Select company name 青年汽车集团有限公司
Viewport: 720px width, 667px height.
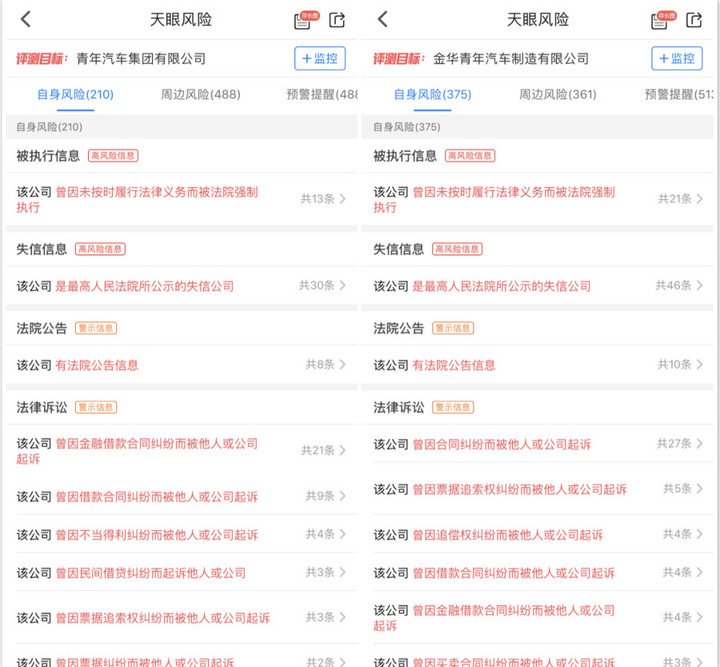141,59
